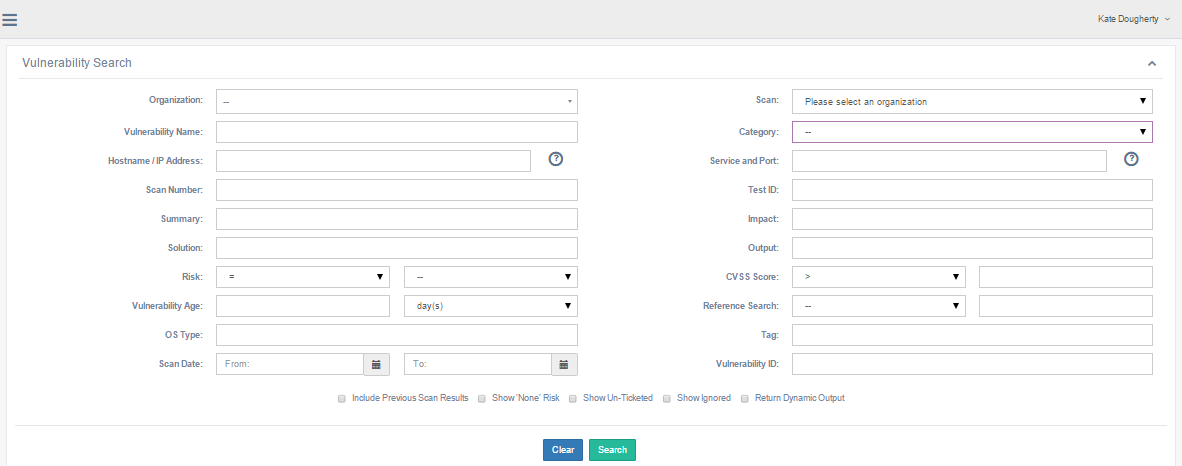Click help icon beside Service and Port
Viewport: 1182px width, 466px height.
click(x=1132, y=159)
